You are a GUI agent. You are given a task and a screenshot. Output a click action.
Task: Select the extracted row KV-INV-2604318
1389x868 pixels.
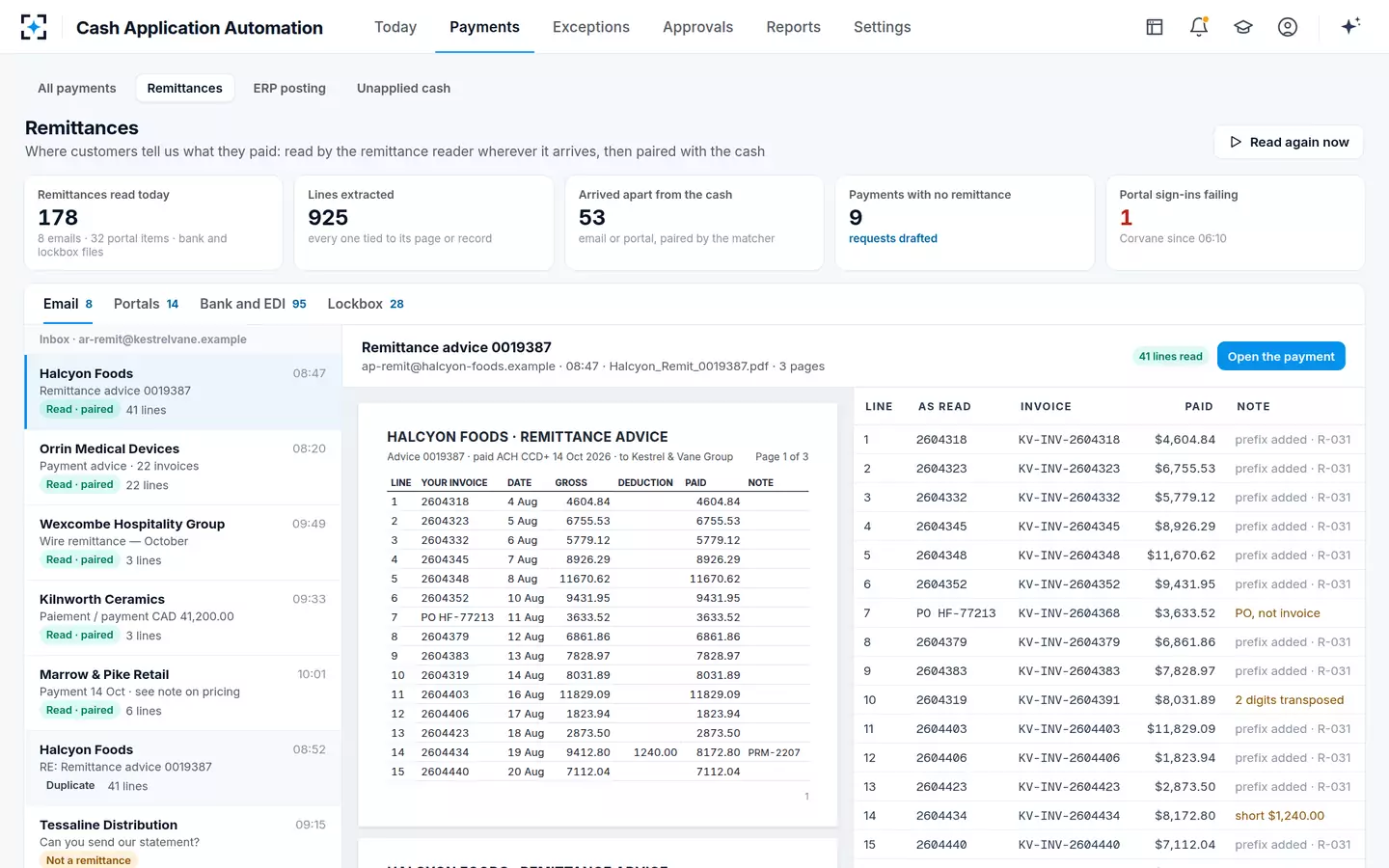[1109, 440]
